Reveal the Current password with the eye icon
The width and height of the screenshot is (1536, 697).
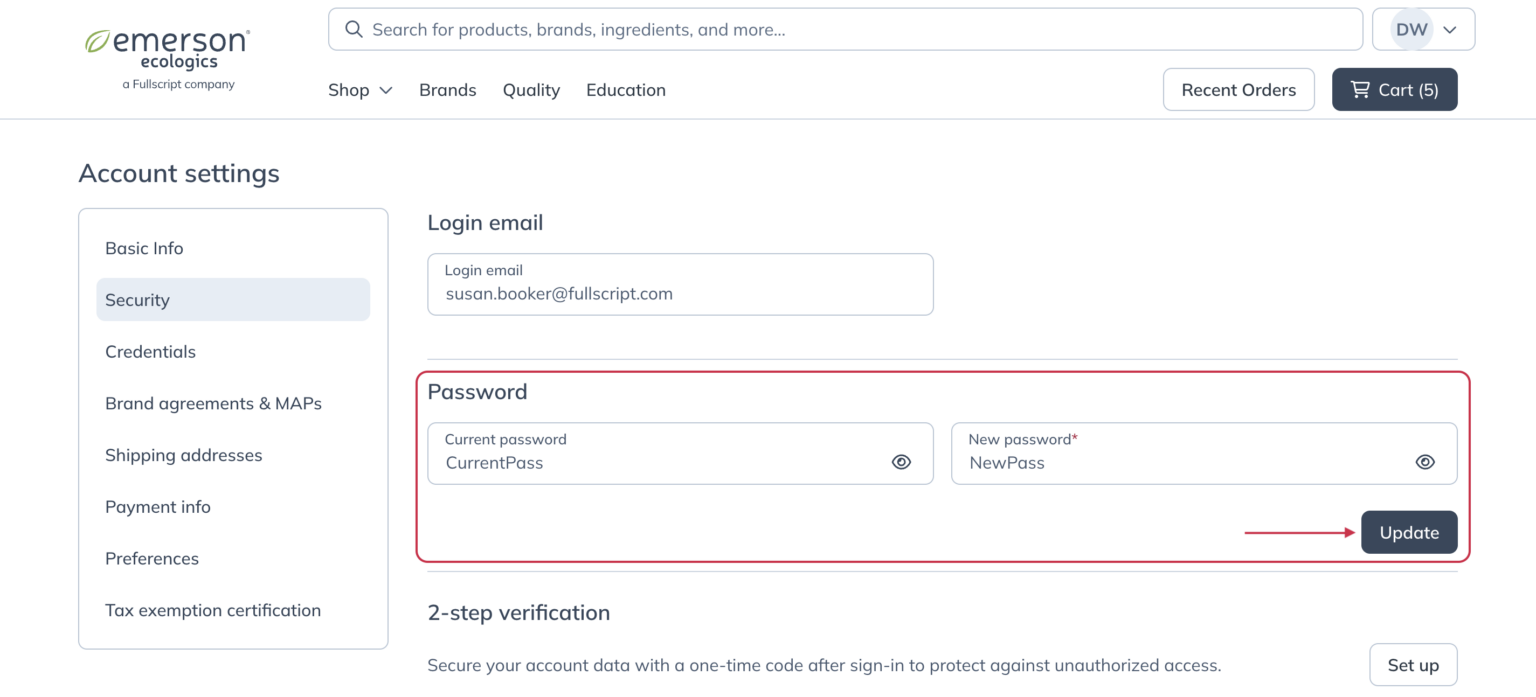(x=901, y=462)
